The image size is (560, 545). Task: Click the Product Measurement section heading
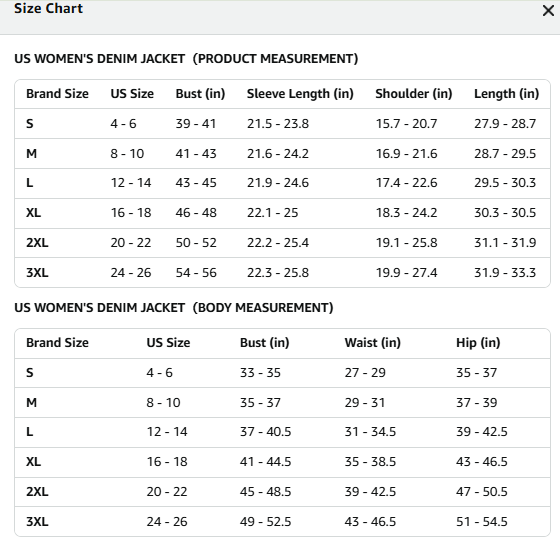coord(186,59)
